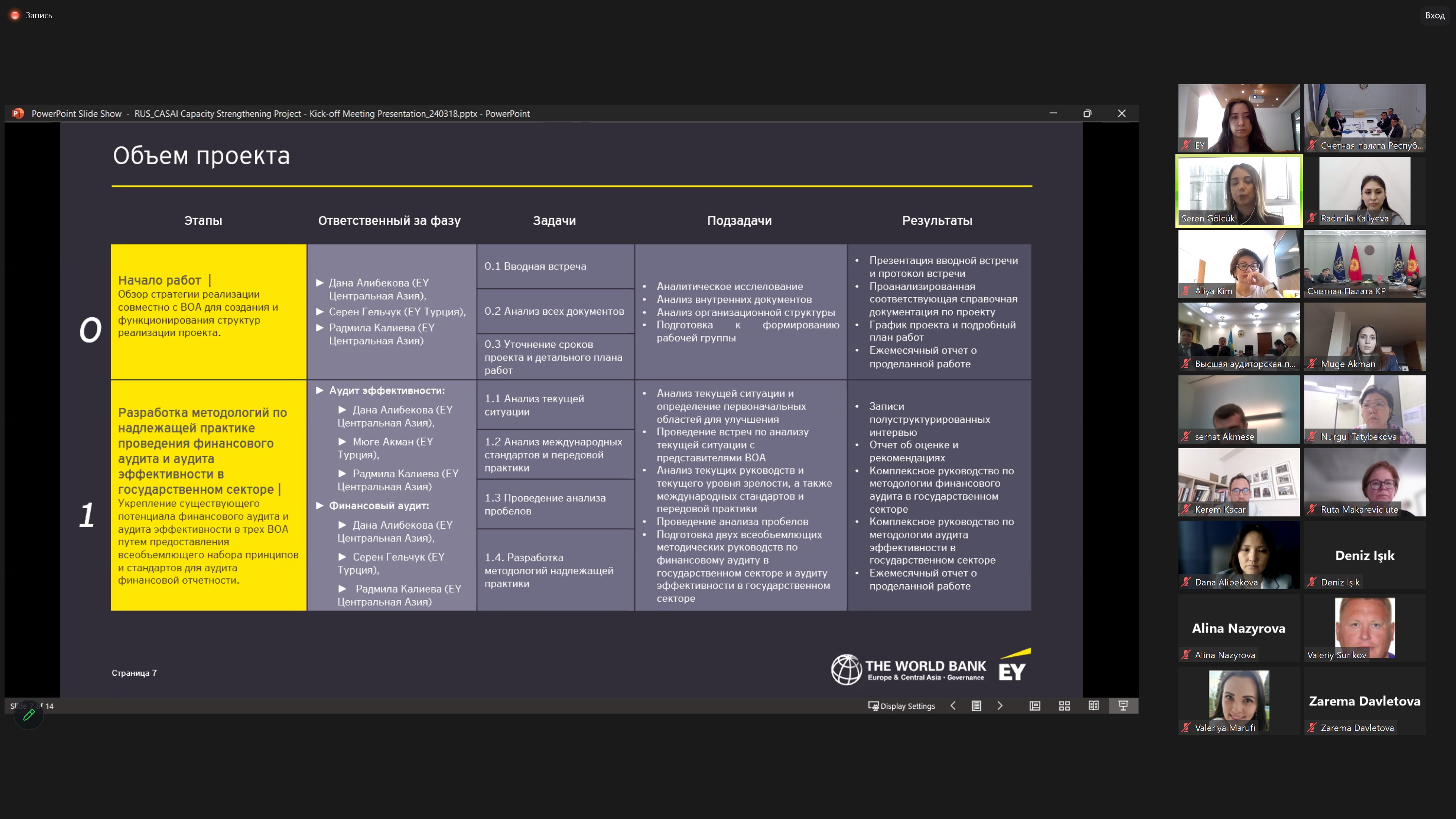The image size is (1456, 819).
Task: Click Kerem Kacar video tile
Action: [x=1238, y=482]
